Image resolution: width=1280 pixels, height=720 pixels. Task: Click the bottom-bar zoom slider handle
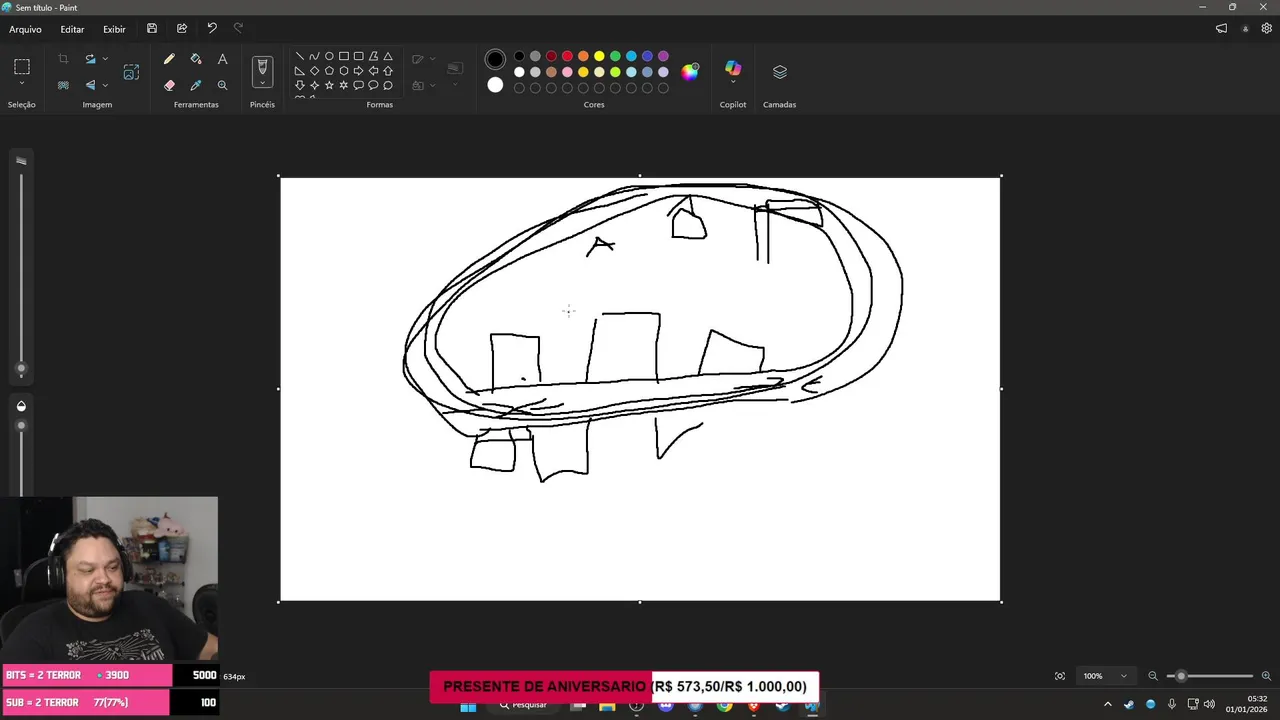click(x=1181, y=676)
